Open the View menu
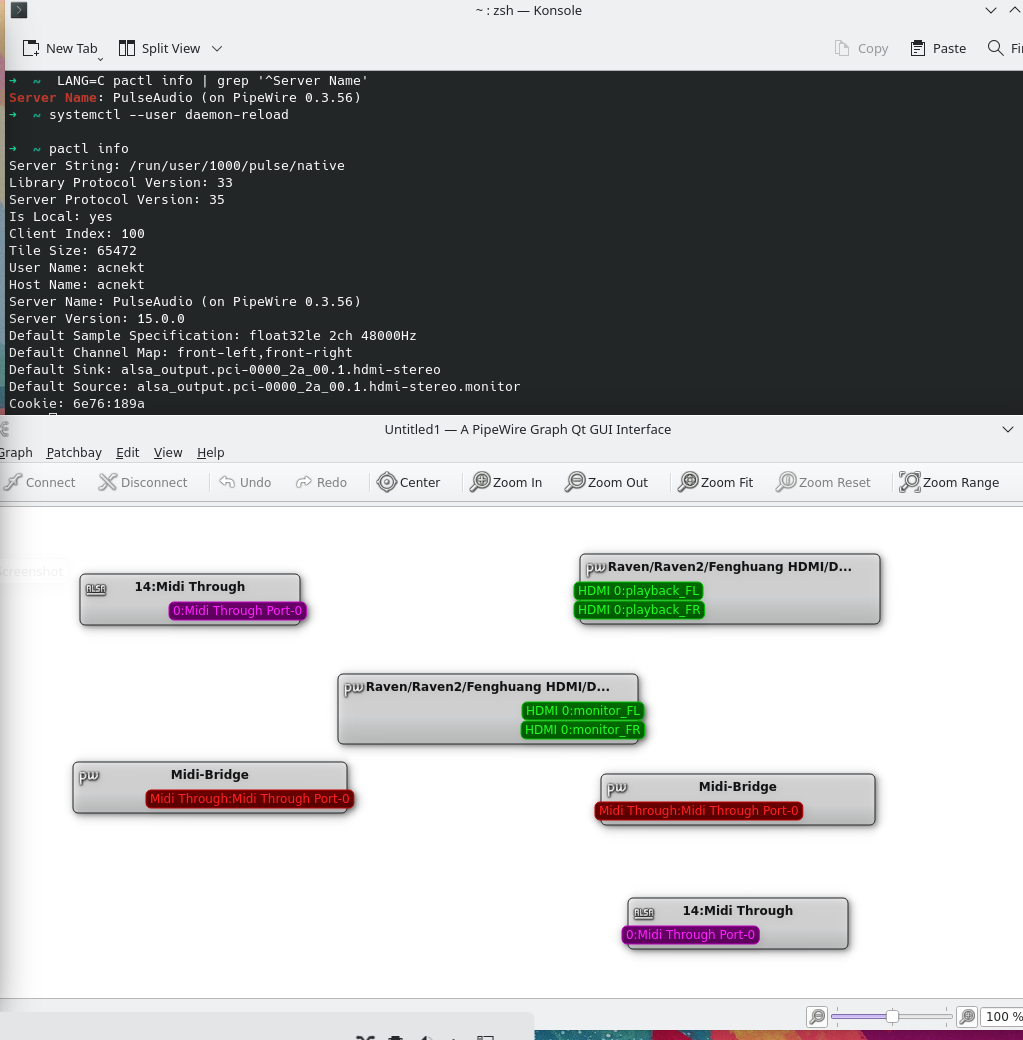The height and width of the screenshot is (1040, 1023). [168, 452]
